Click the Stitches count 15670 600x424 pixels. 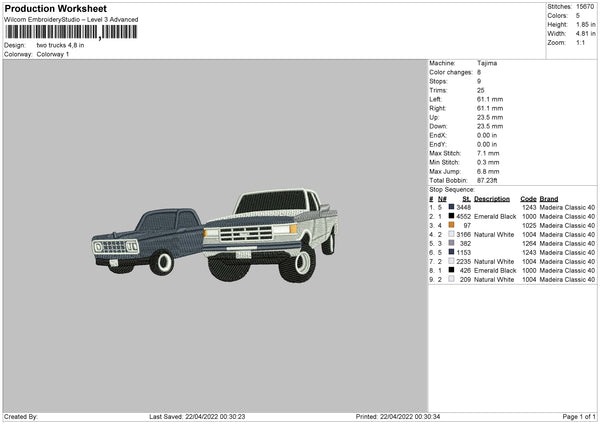click(585, 7)
